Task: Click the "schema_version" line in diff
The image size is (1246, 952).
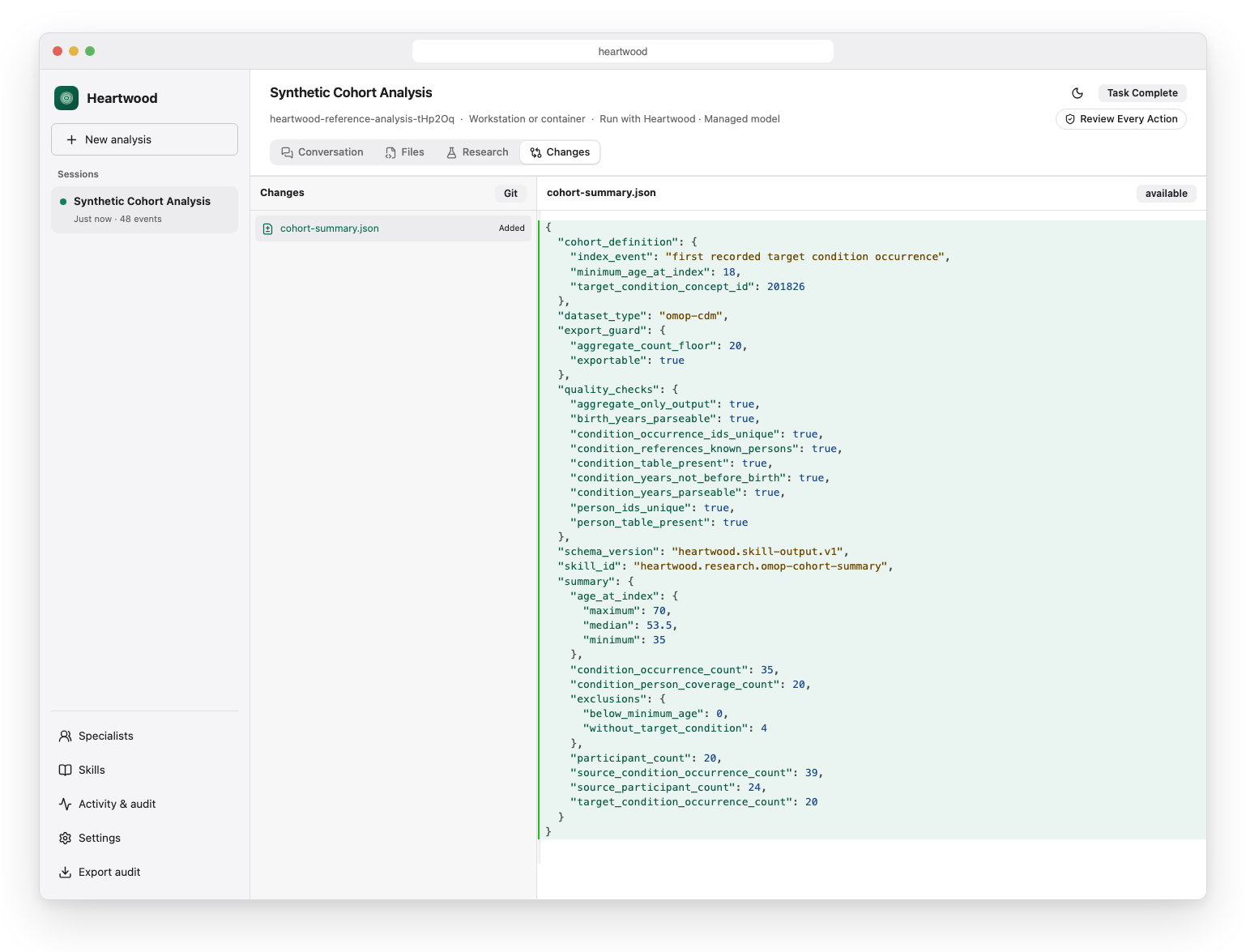Action: click(703, 552)
